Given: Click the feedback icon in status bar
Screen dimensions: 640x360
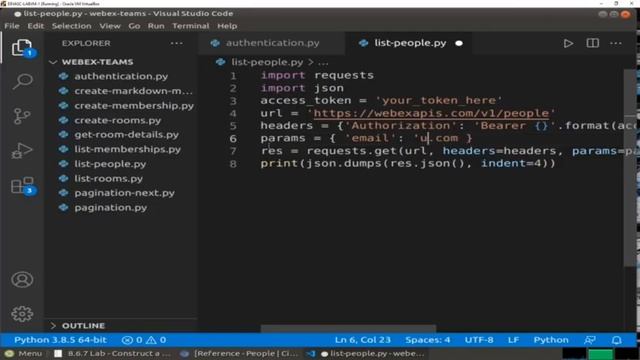Looking at the screenshot, I should click(589, 340).
